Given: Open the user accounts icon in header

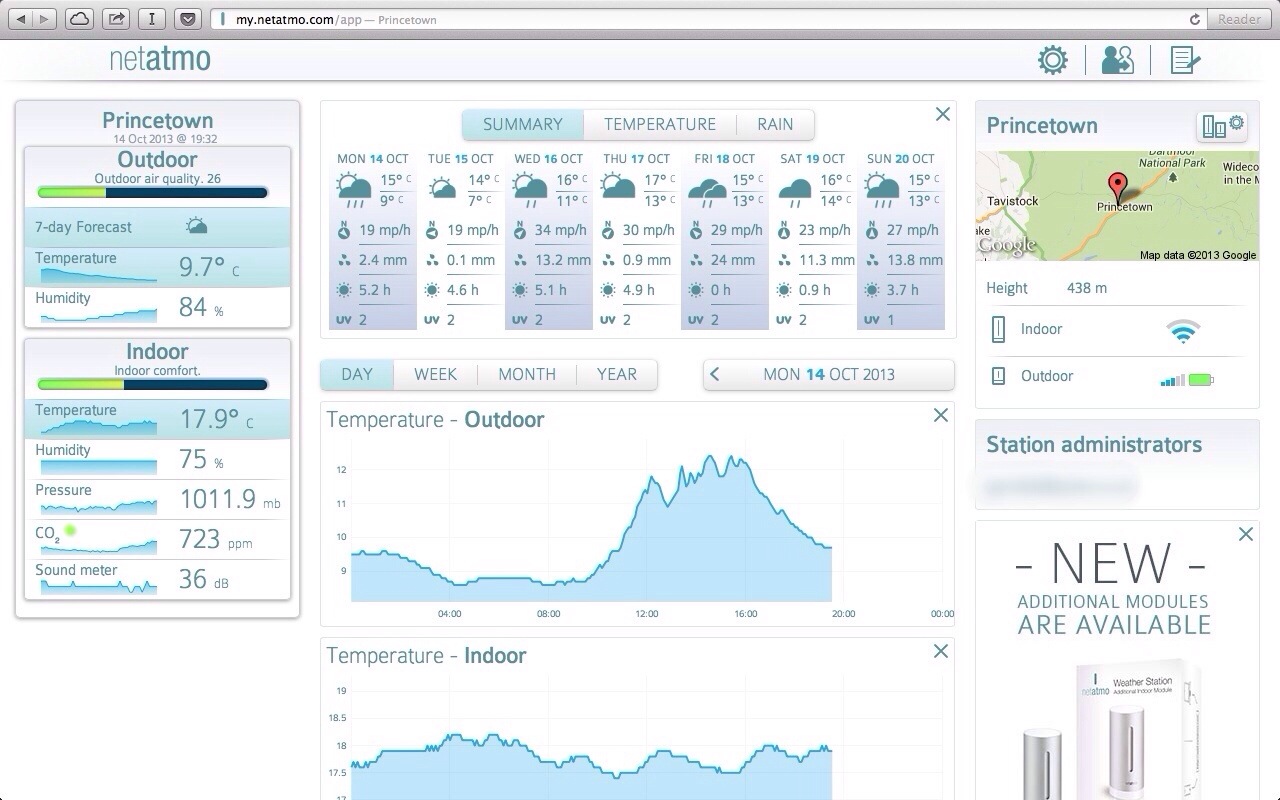Looking at the screenshot, I should pyautogui.click(x=1117, y=60).
